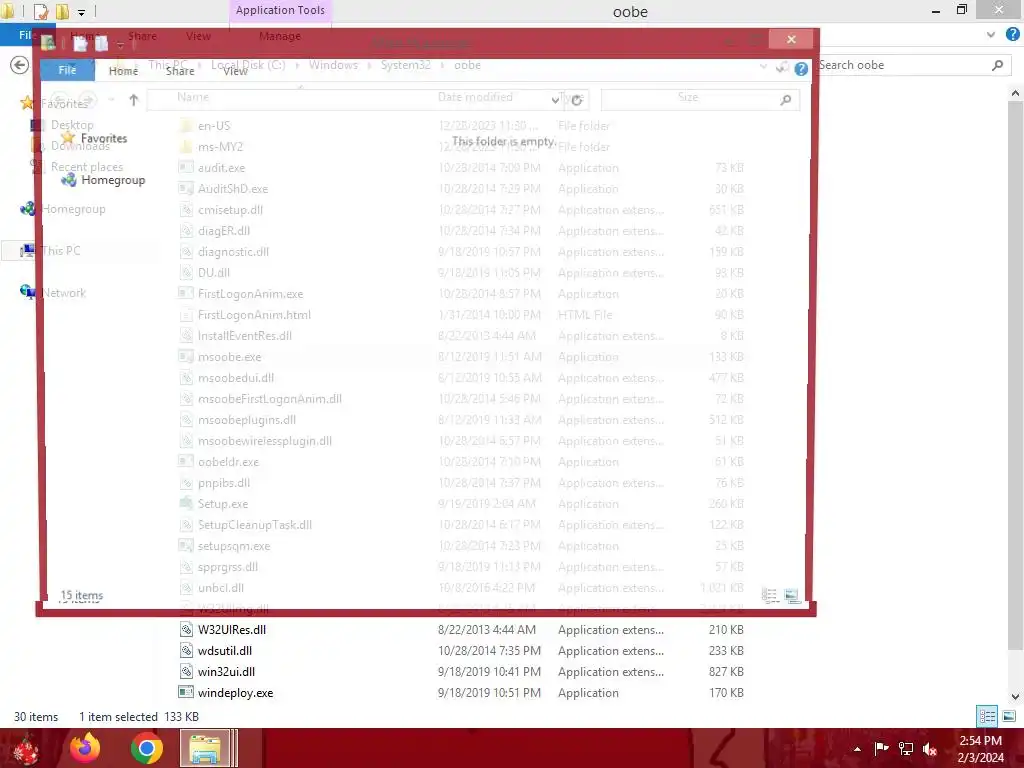This screenshot has height=768, width=1024.
Task: Switch oobe window to large icons view
Action: click(1009, 716)
